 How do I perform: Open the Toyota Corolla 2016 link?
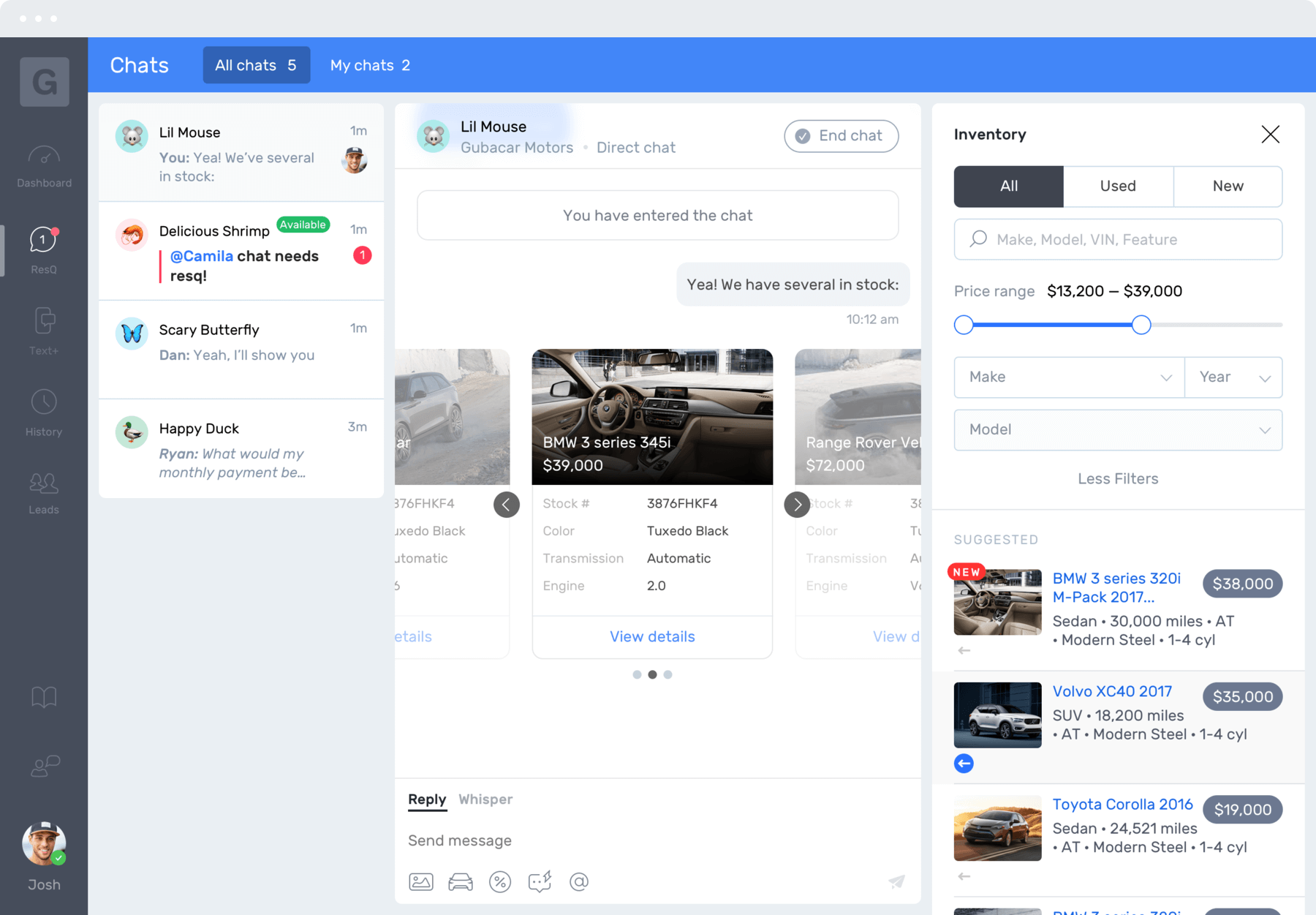click(1122, 804)
